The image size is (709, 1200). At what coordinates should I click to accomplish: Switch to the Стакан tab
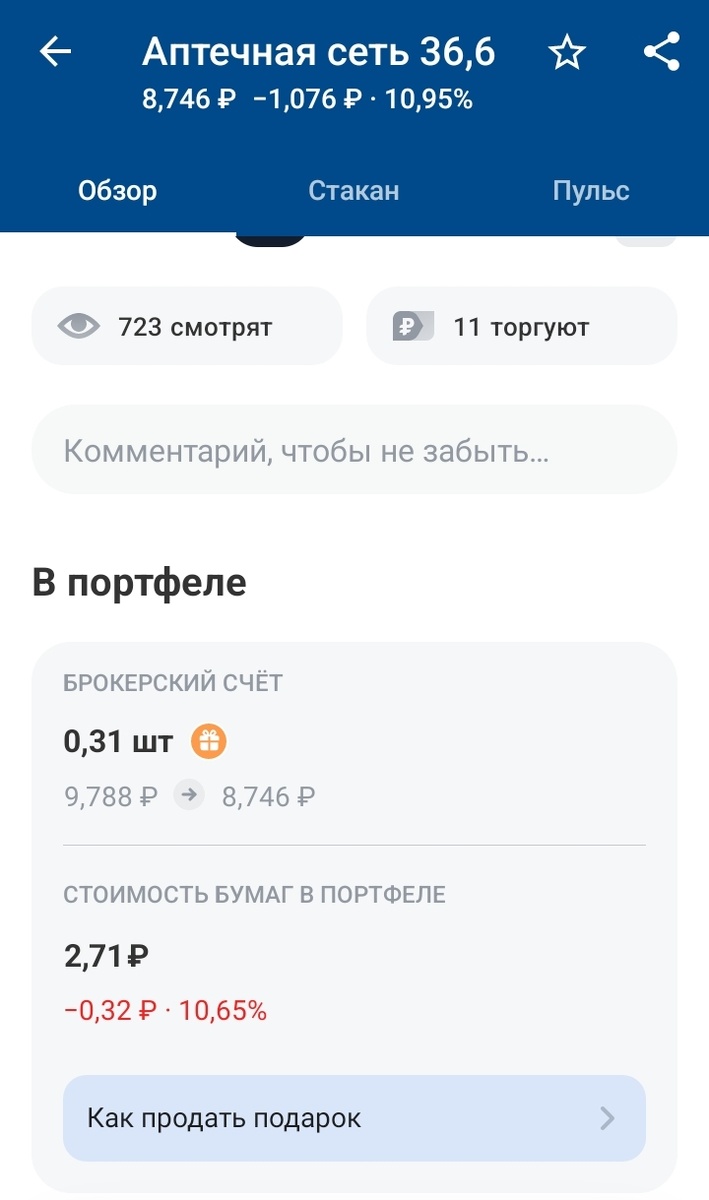(354, 190)
